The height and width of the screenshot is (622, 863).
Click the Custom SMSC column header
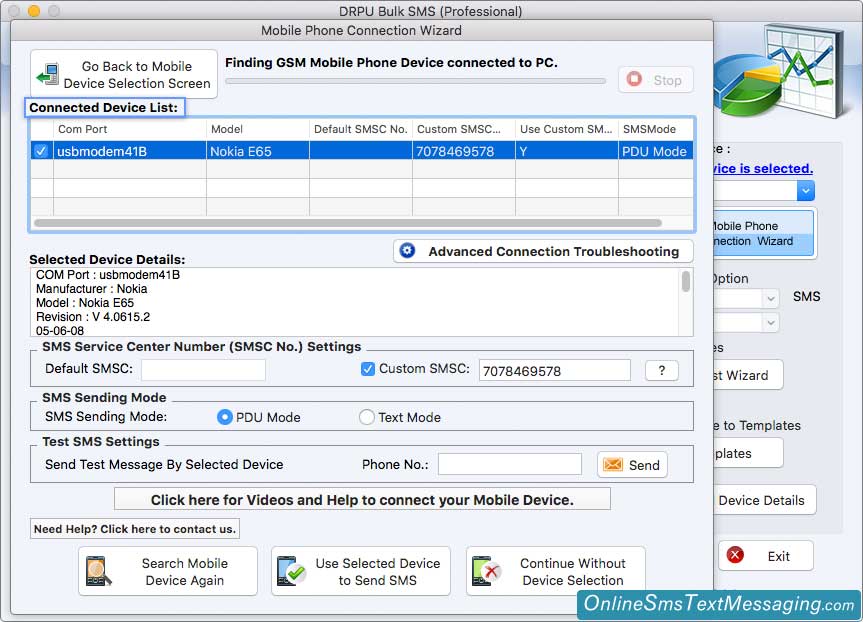click(x=464, y=129)
